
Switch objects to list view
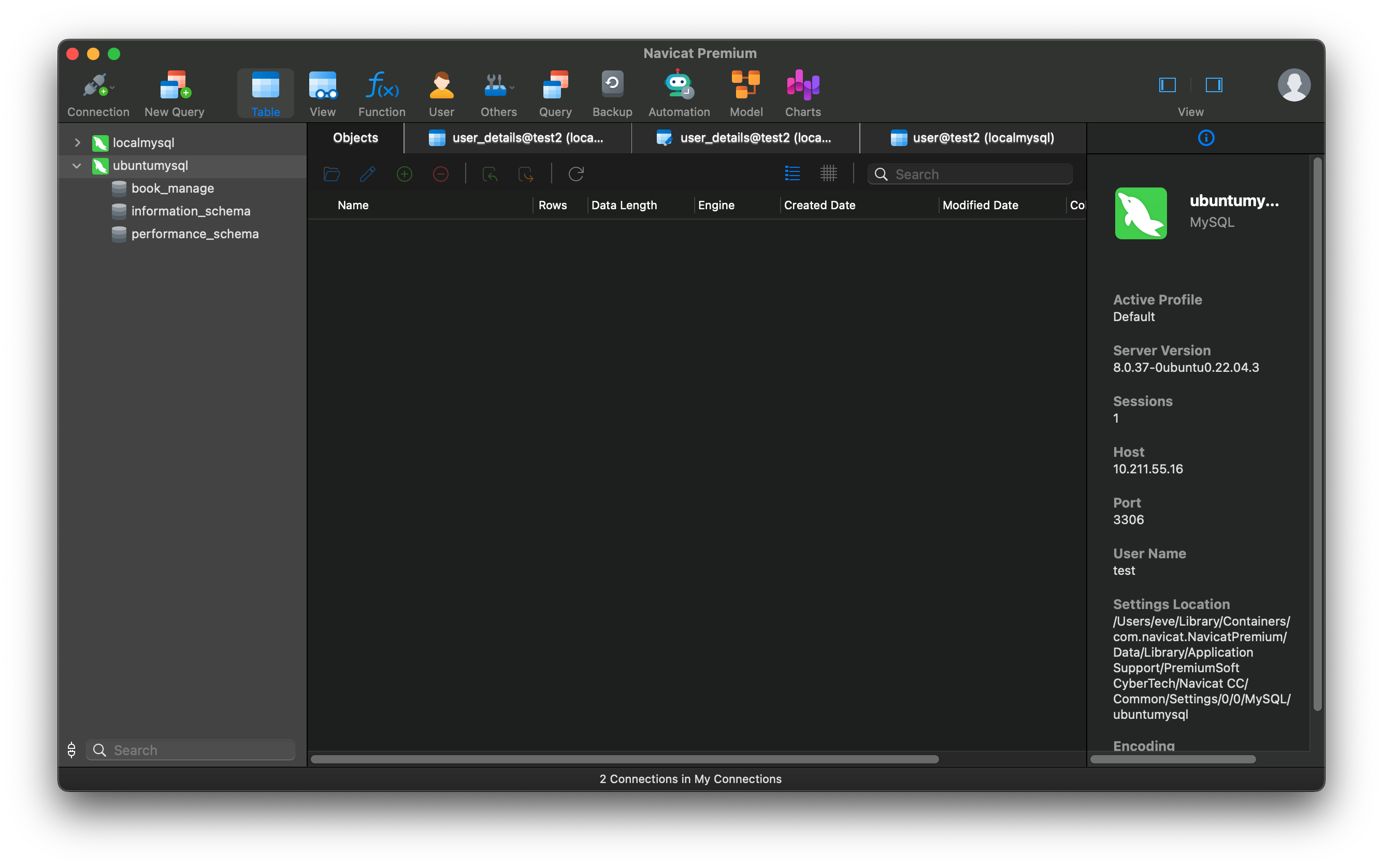793,173
